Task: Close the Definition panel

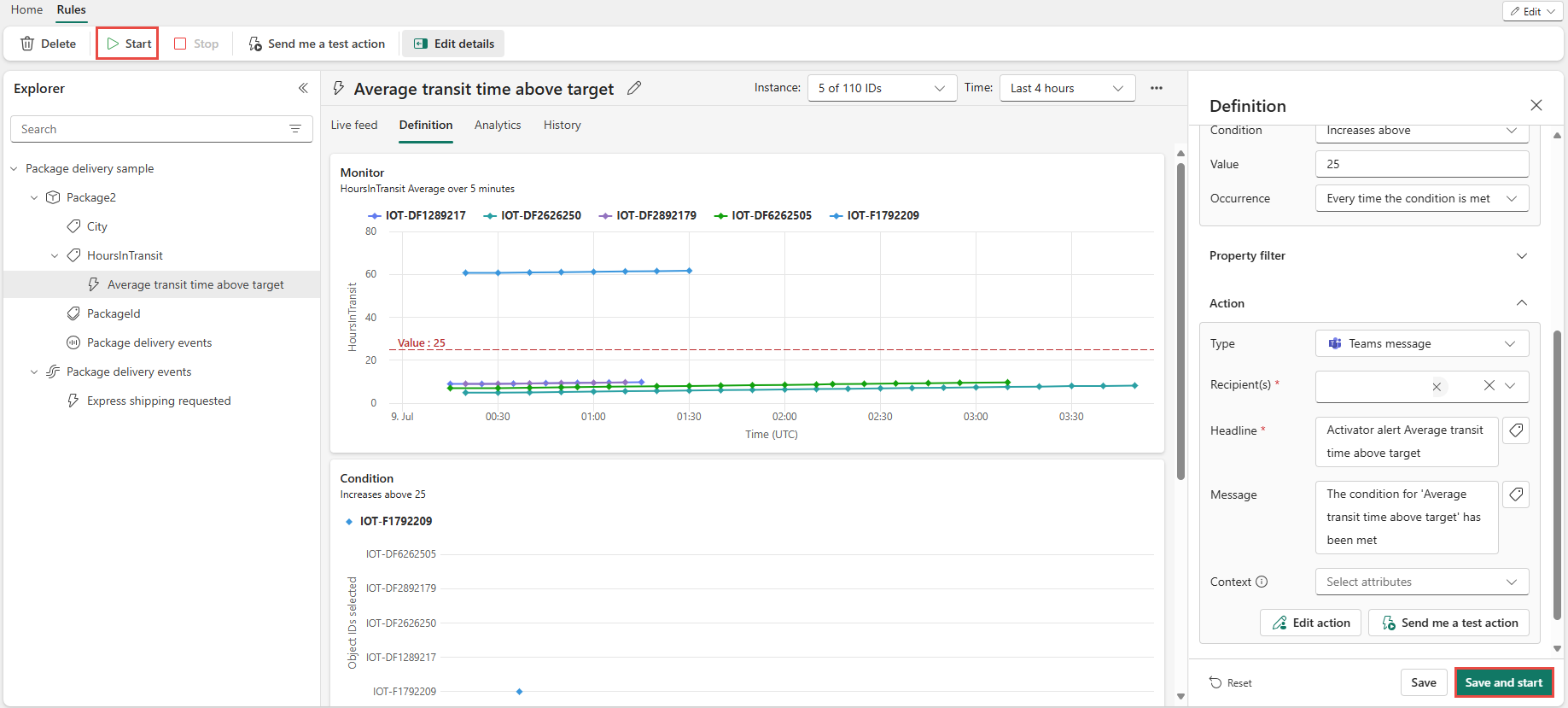Action: (1536, 105)
